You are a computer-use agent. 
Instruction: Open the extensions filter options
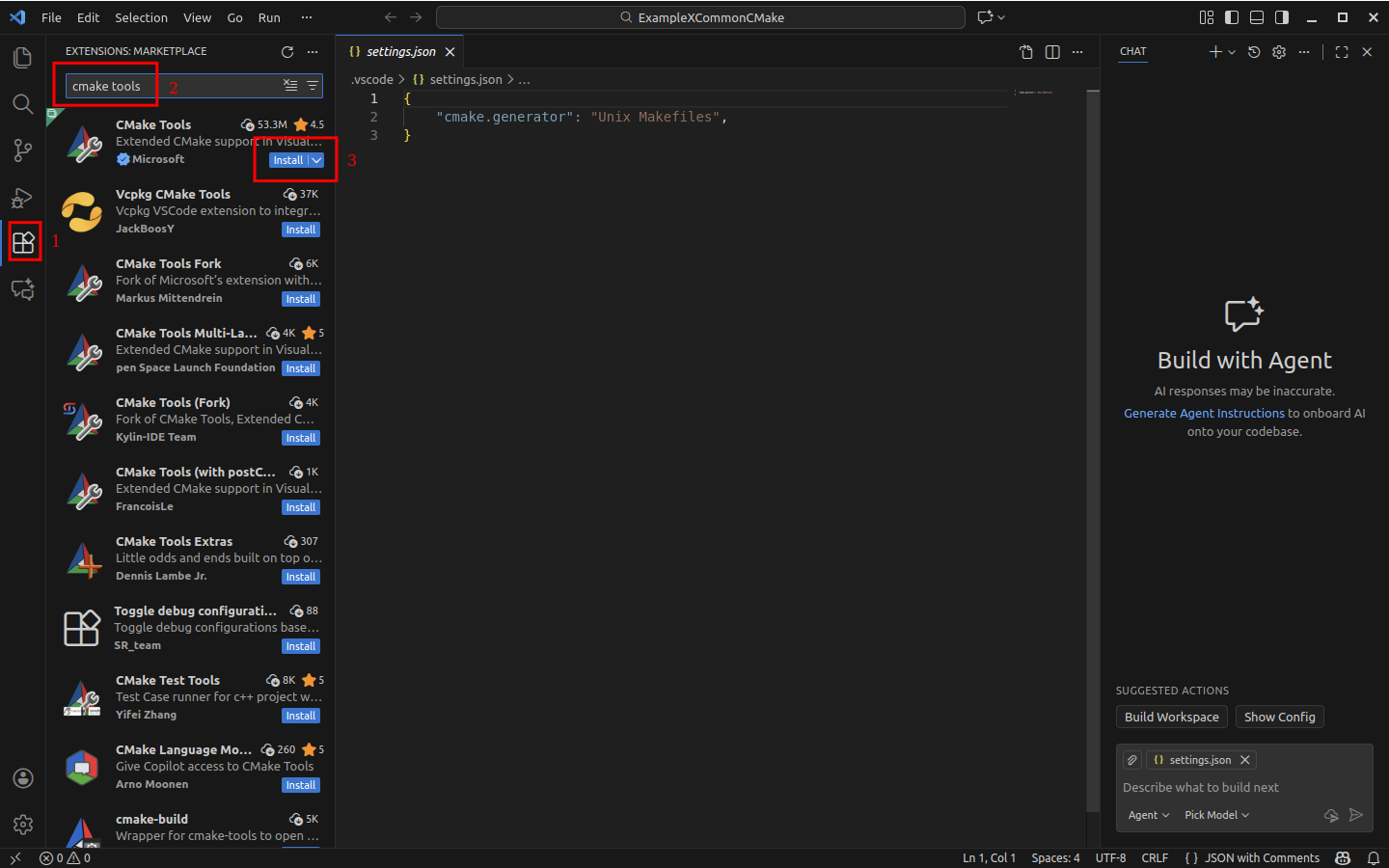click(x=313, y=86)
